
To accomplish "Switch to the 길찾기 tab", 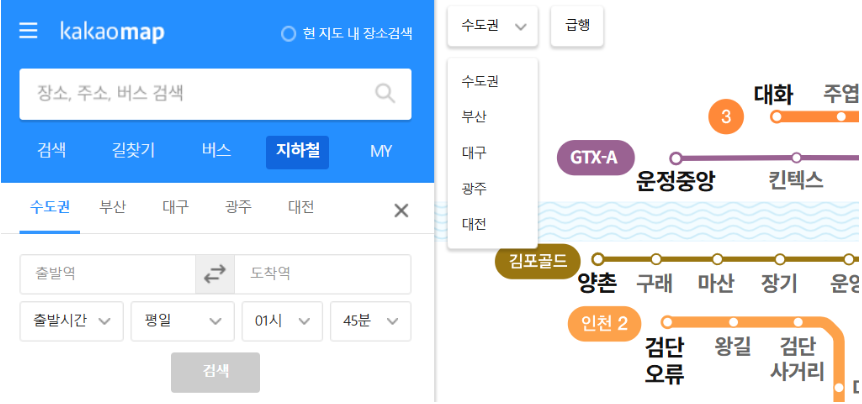I will [x=133, y=151].
